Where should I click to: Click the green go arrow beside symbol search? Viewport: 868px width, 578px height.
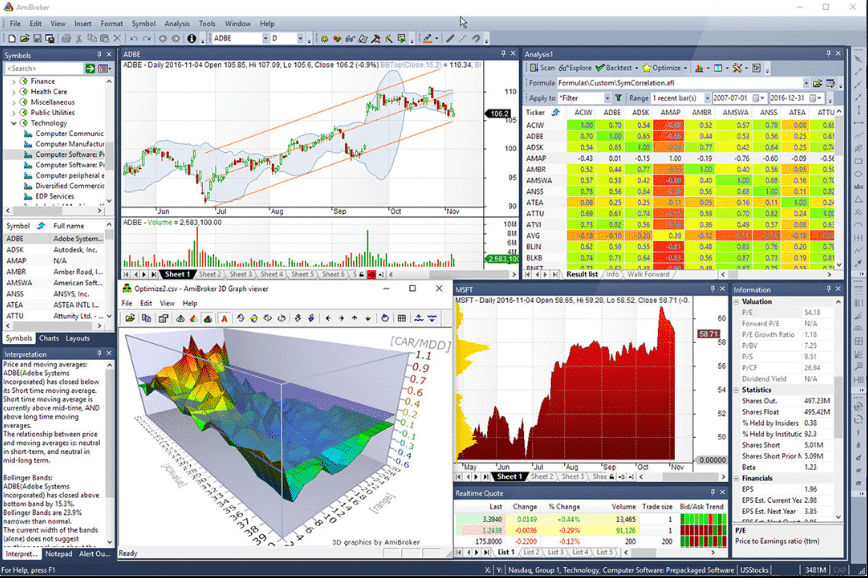(x=90, y=68)
